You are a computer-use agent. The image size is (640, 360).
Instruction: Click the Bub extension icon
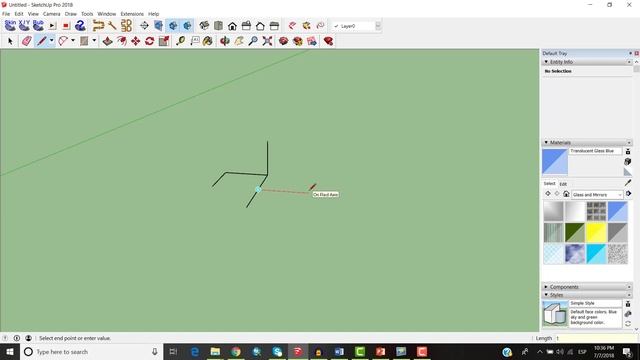(x=38, y=25)
